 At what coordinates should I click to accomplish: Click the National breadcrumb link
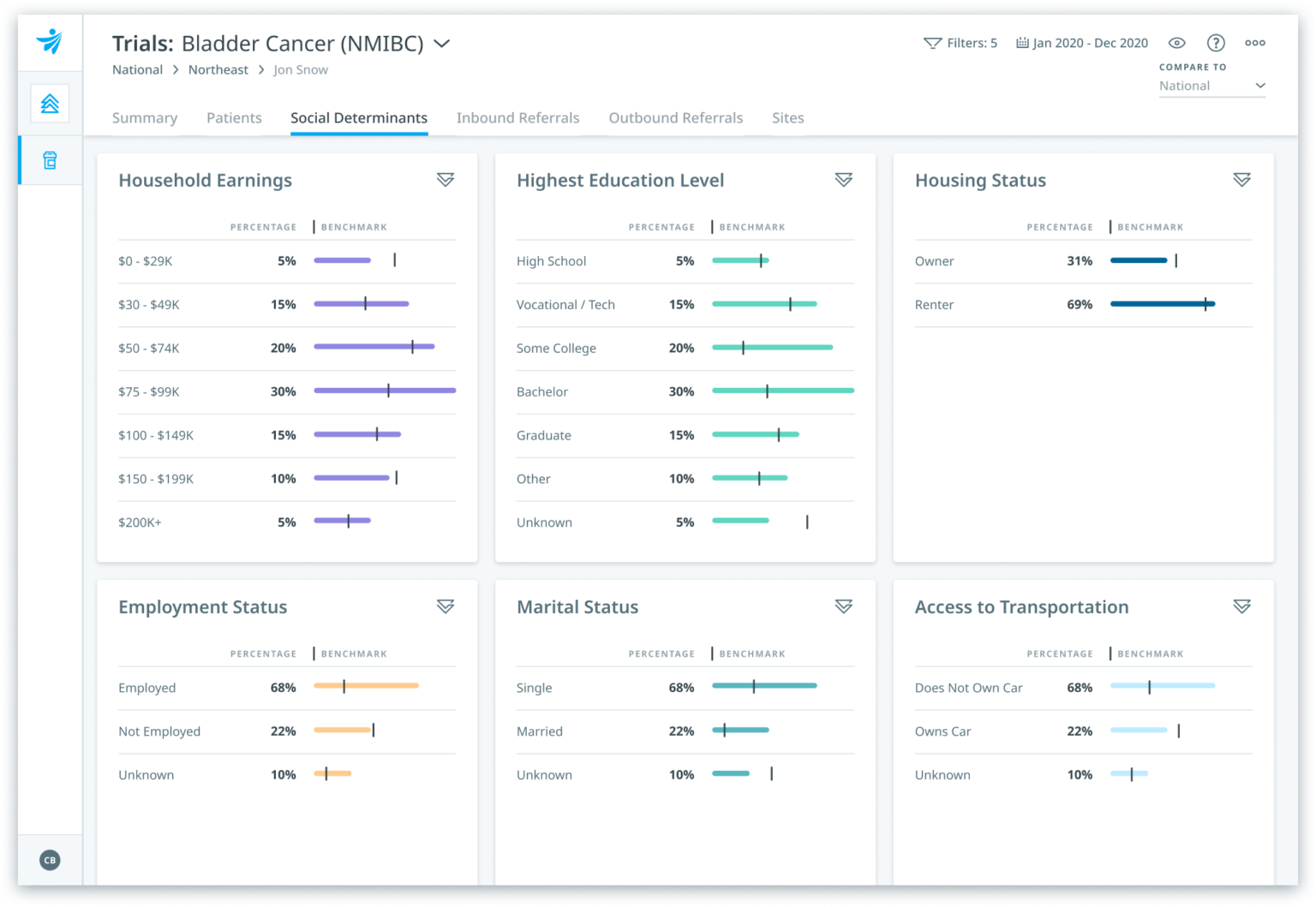136,69
